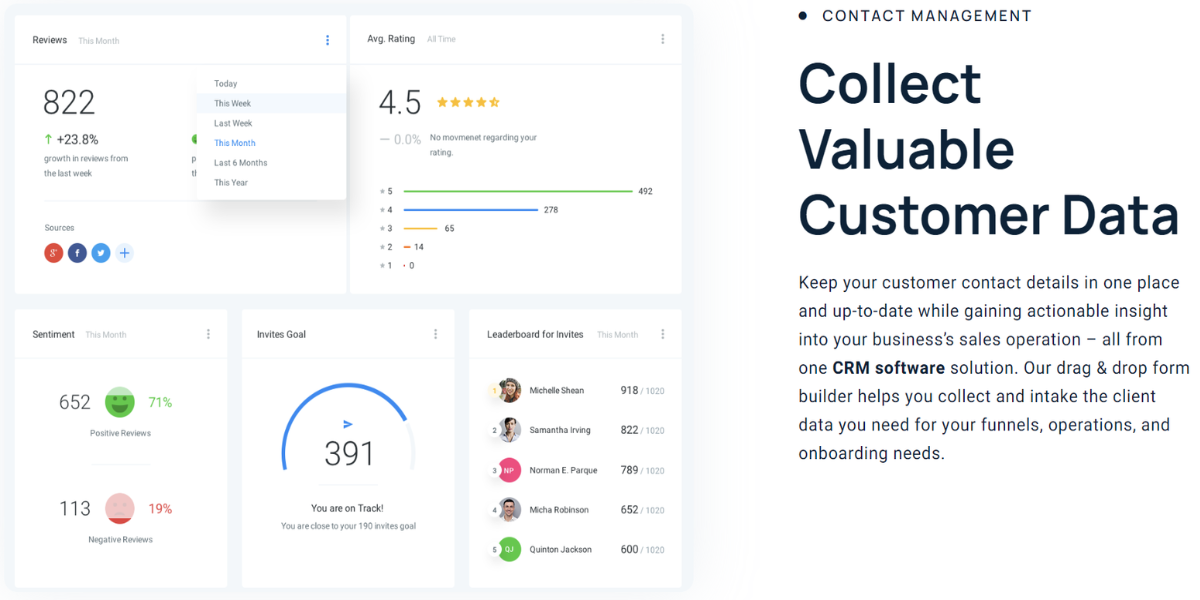
Task: Select the Facebook source icon
Action: 77,253
